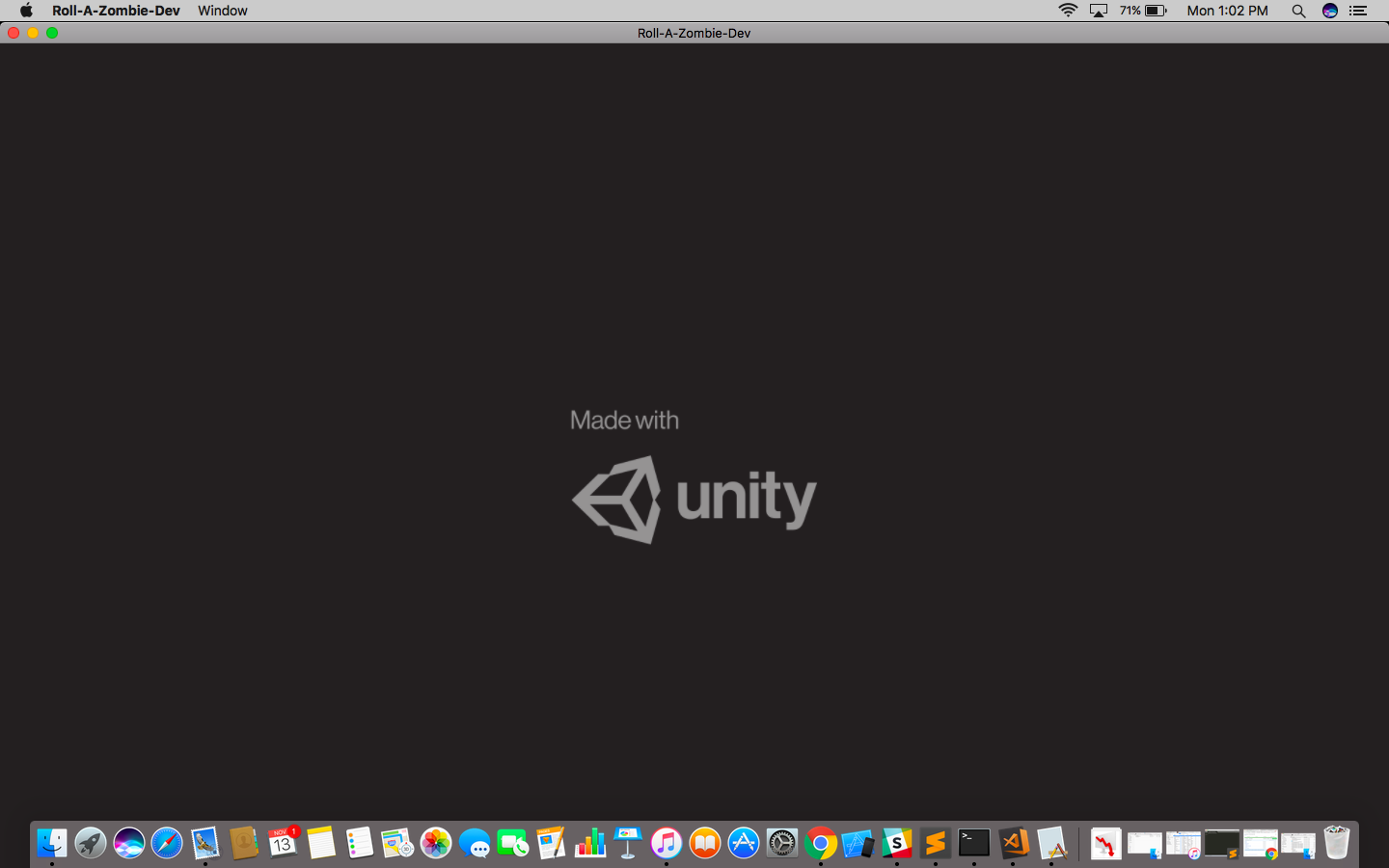This screenshot has width=1389, height=868.
Task: Open Roll-A-Zombie-Dev application menu
Action: [x=116, y=11]
